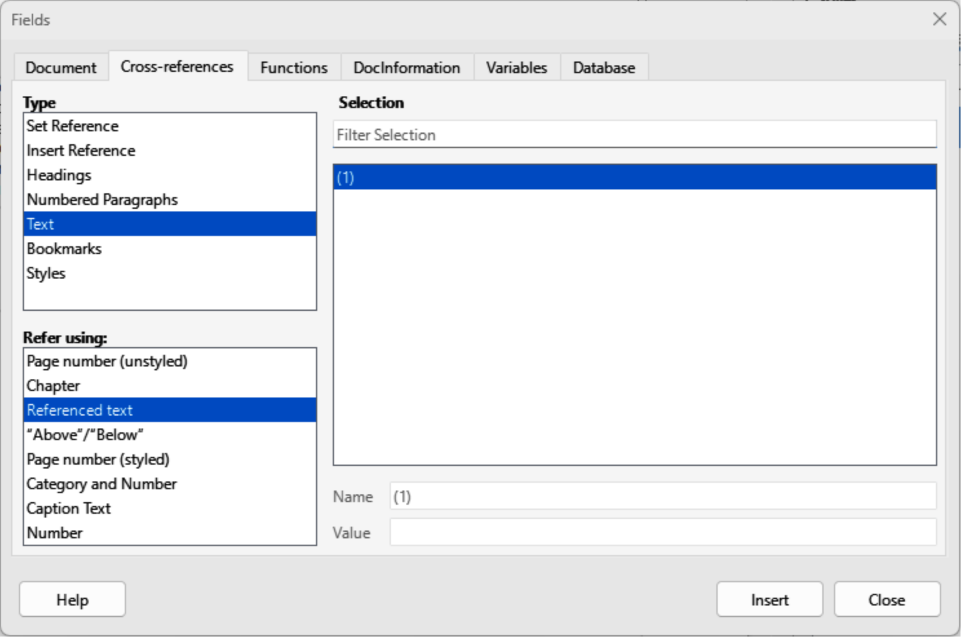Switch to the Document tab

coord(61,68)
